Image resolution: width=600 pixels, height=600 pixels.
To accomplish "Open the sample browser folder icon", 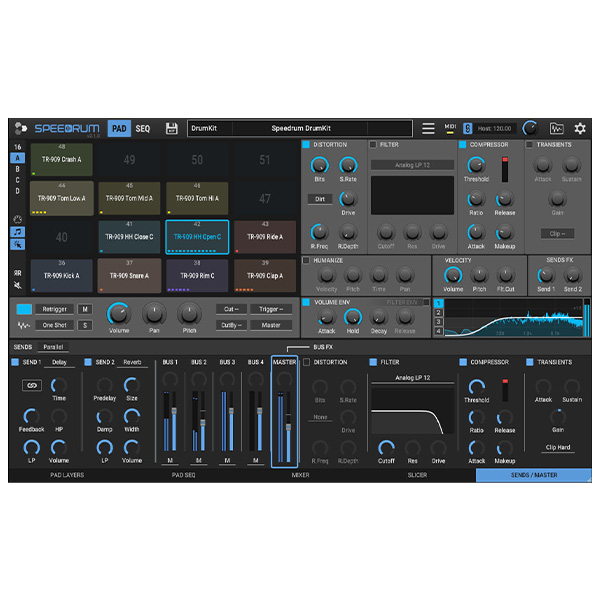I will 557,128.
